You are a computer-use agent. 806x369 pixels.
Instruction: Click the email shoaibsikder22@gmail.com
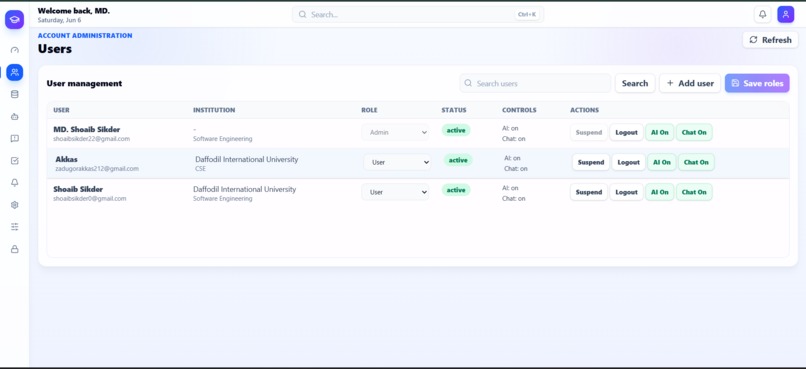pos(91,139)
